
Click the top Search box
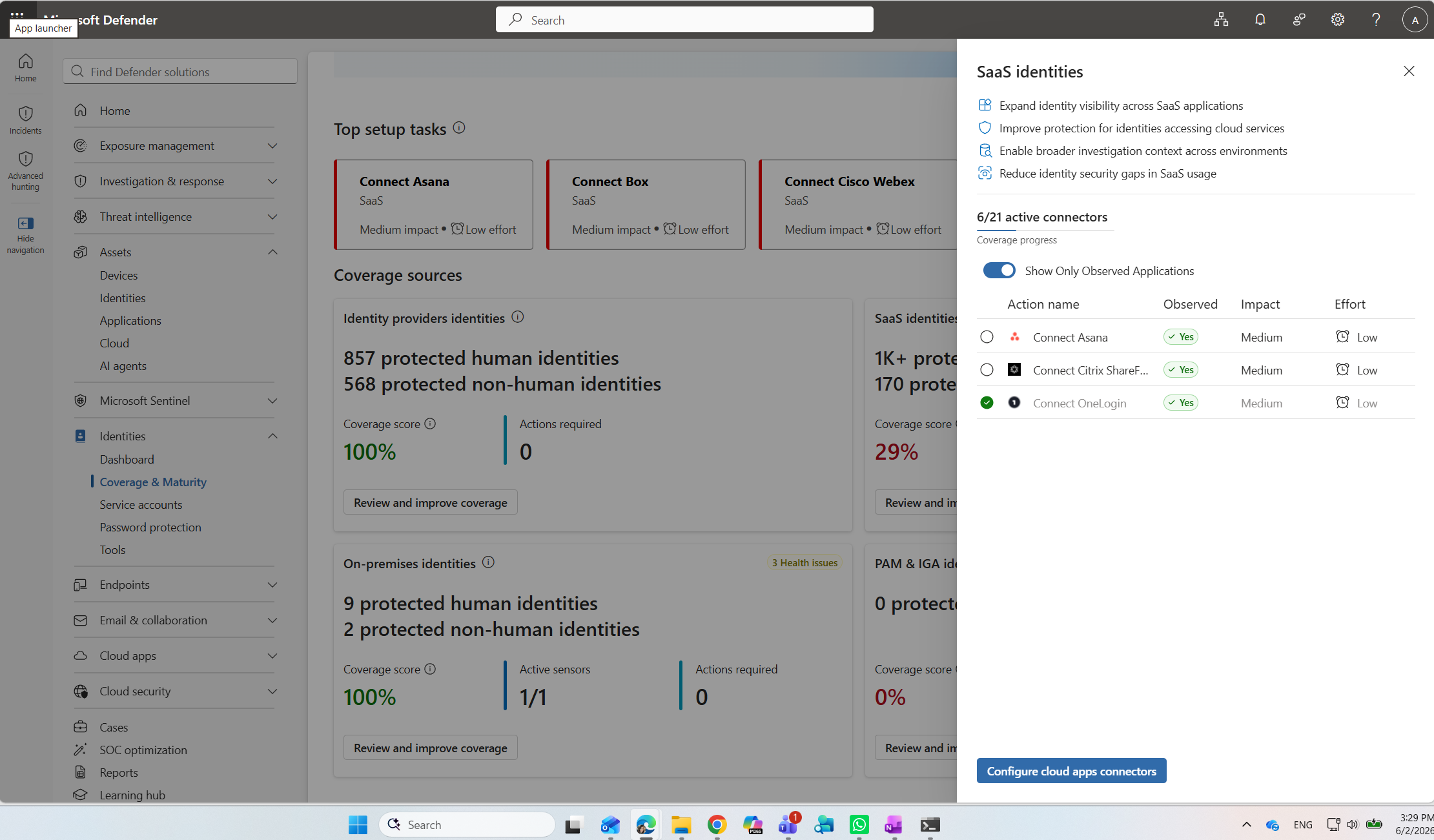click(x=684, y=19)
